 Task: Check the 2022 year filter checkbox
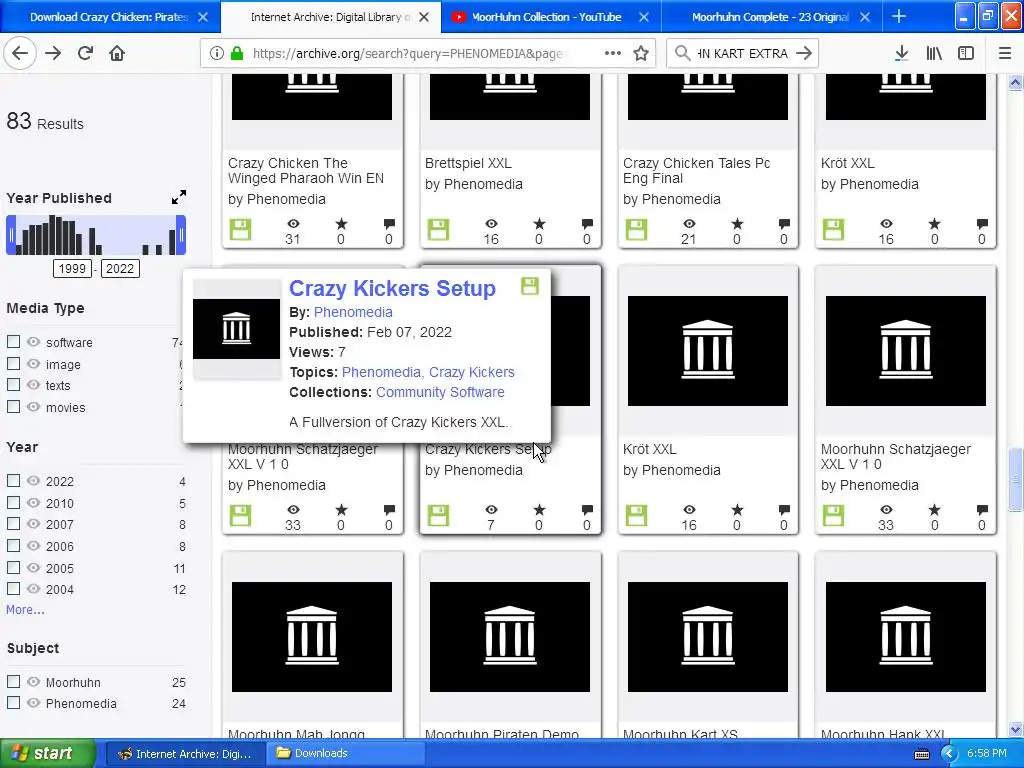(13, 481)
